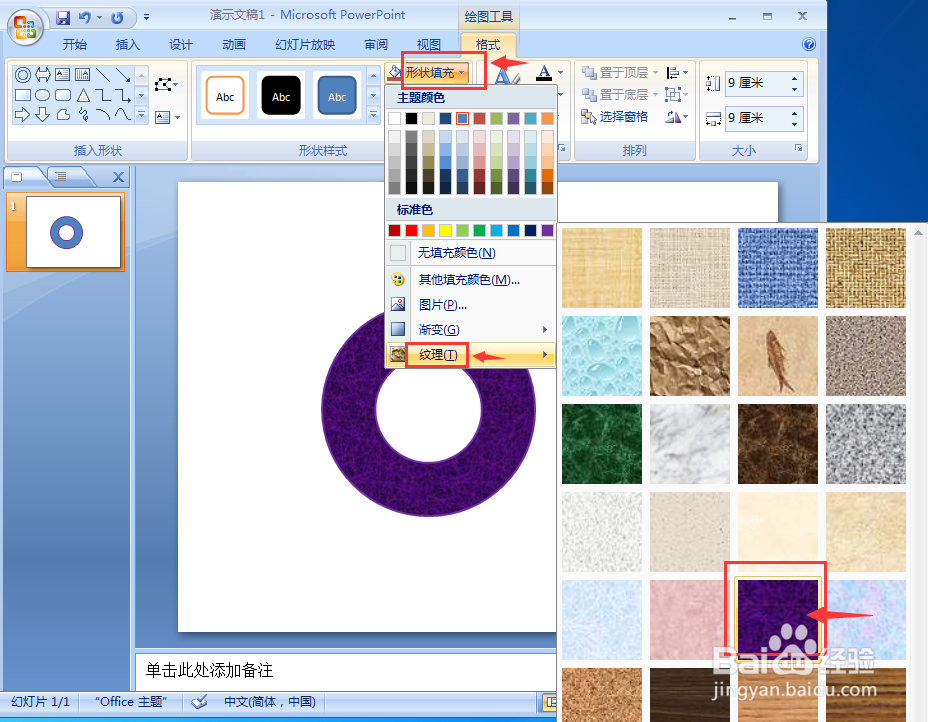
Task: Choose 其他填充颜色 (More Fill Colors) item
Action: pyautogui.click(x=471, y=279)
